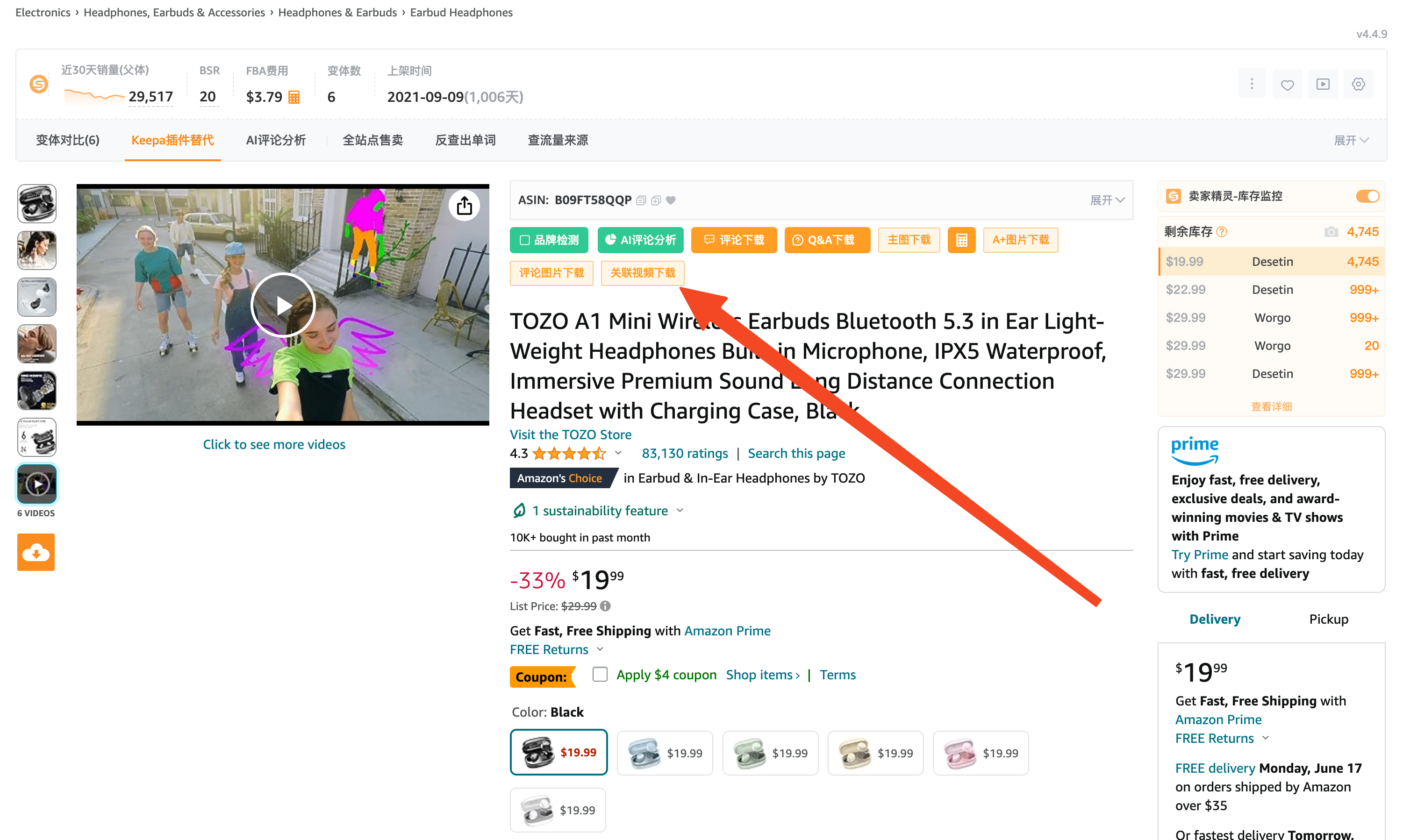Expand the sustainability feature dropdown
Image resolution: width=1403 pixels, height=840 pixels.
[x=680, y=511]
